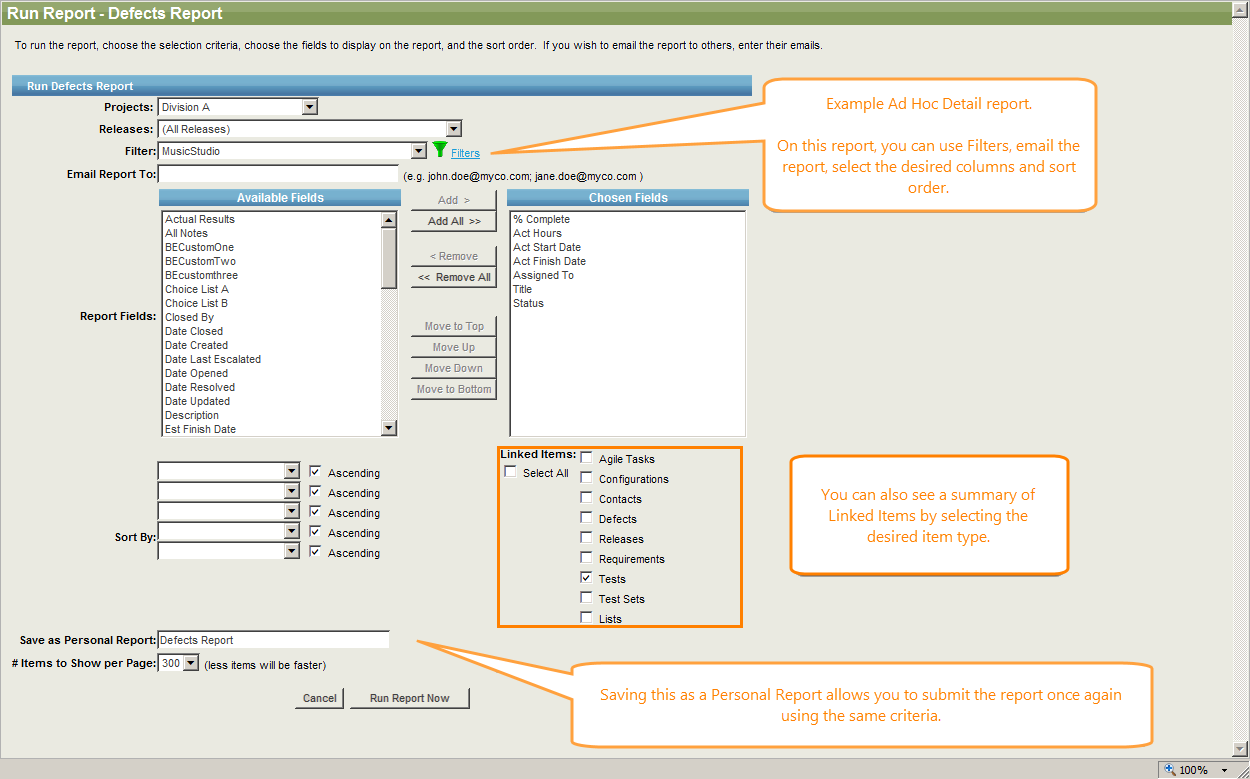Image resolution: width=1250 pixels, height=779 pixels.
Task: Click the green filter funnel icon
Action: point(439,150)
